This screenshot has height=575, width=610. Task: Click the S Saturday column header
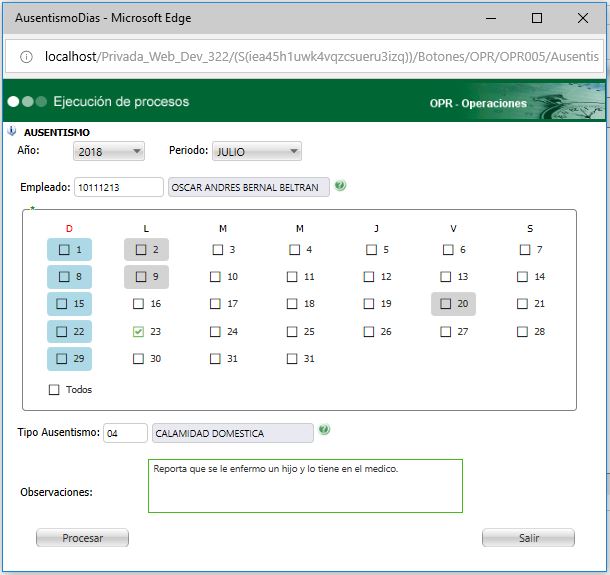tap(530, 229)
